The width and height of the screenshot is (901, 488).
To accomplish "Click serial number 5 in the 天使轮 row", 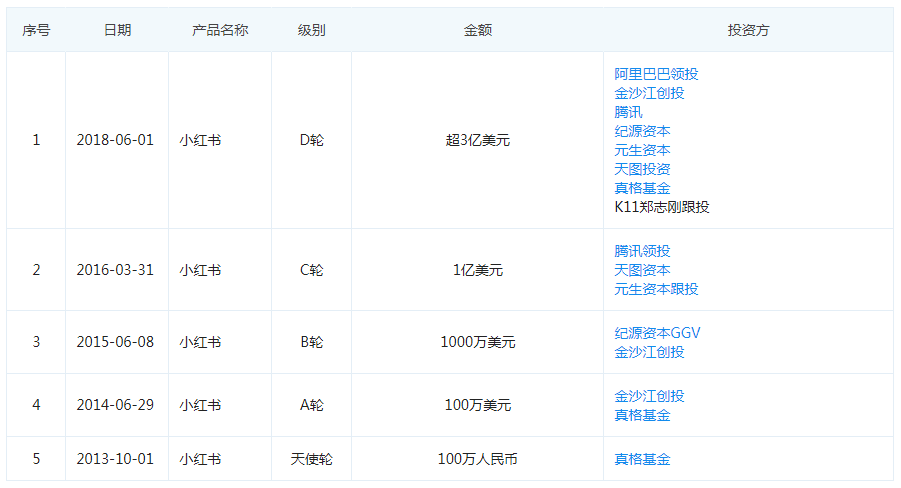I will 36,459.
